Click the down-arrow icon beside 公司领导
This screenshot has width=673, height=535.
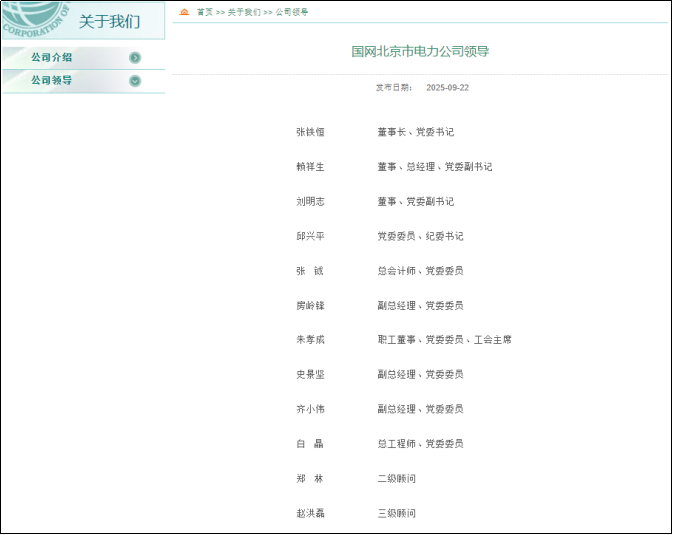[135, 81]
